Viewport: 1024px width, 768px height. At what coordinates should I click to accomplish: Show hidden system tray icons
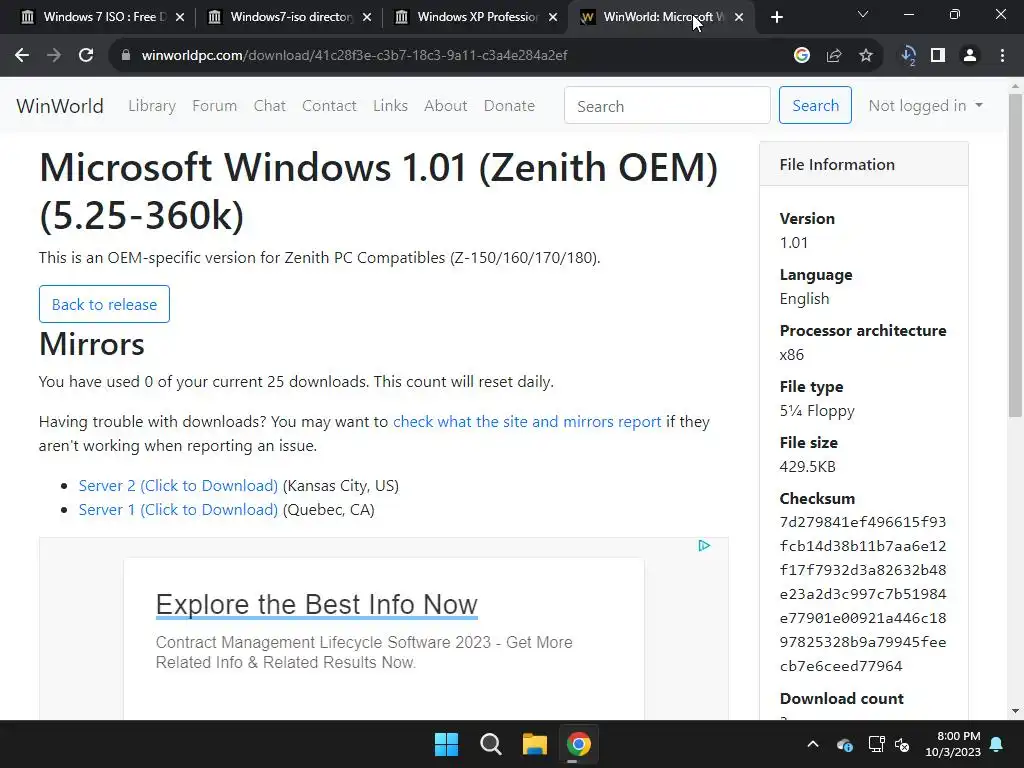pos(812,744)
